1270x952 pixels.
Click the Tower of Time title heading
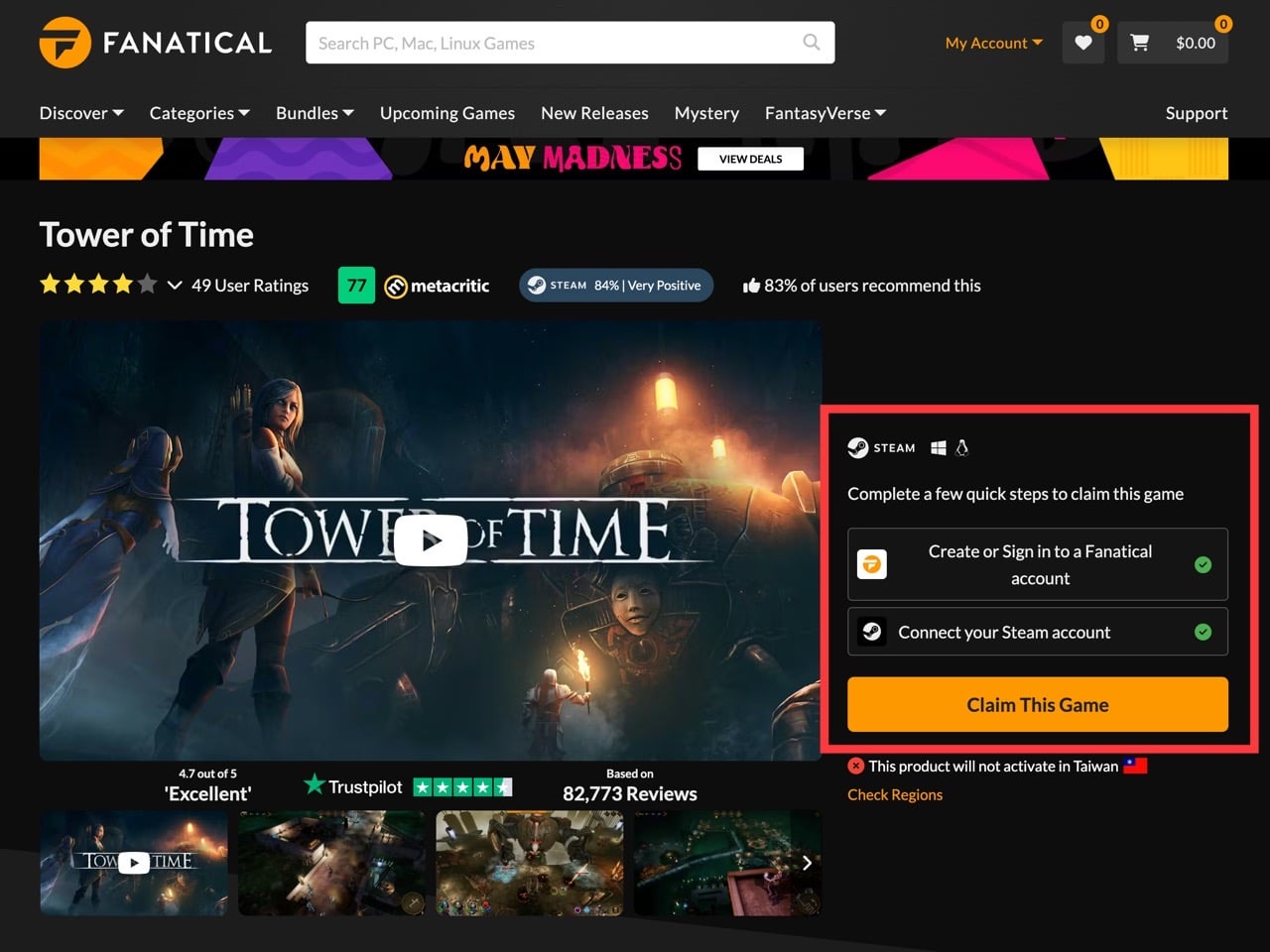coord(147,235)
